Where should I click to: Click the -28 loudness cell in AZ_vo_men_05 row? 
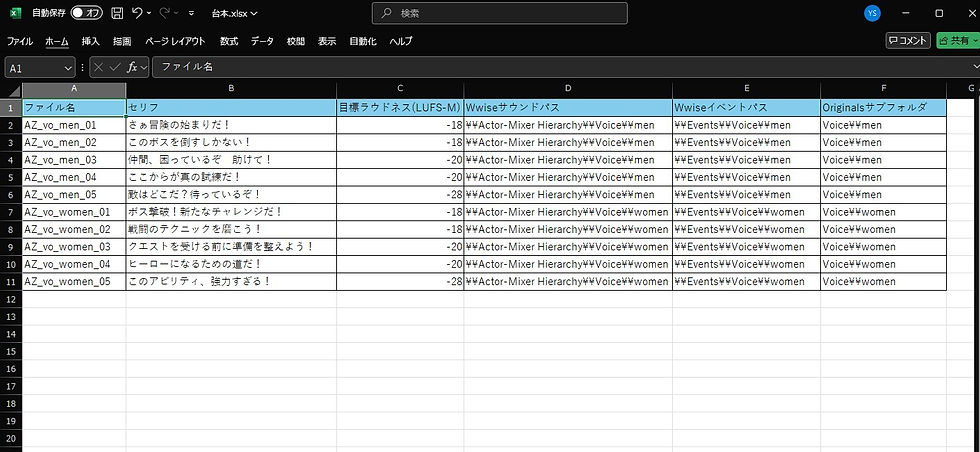pyautogui.click(x=400, y=195)
